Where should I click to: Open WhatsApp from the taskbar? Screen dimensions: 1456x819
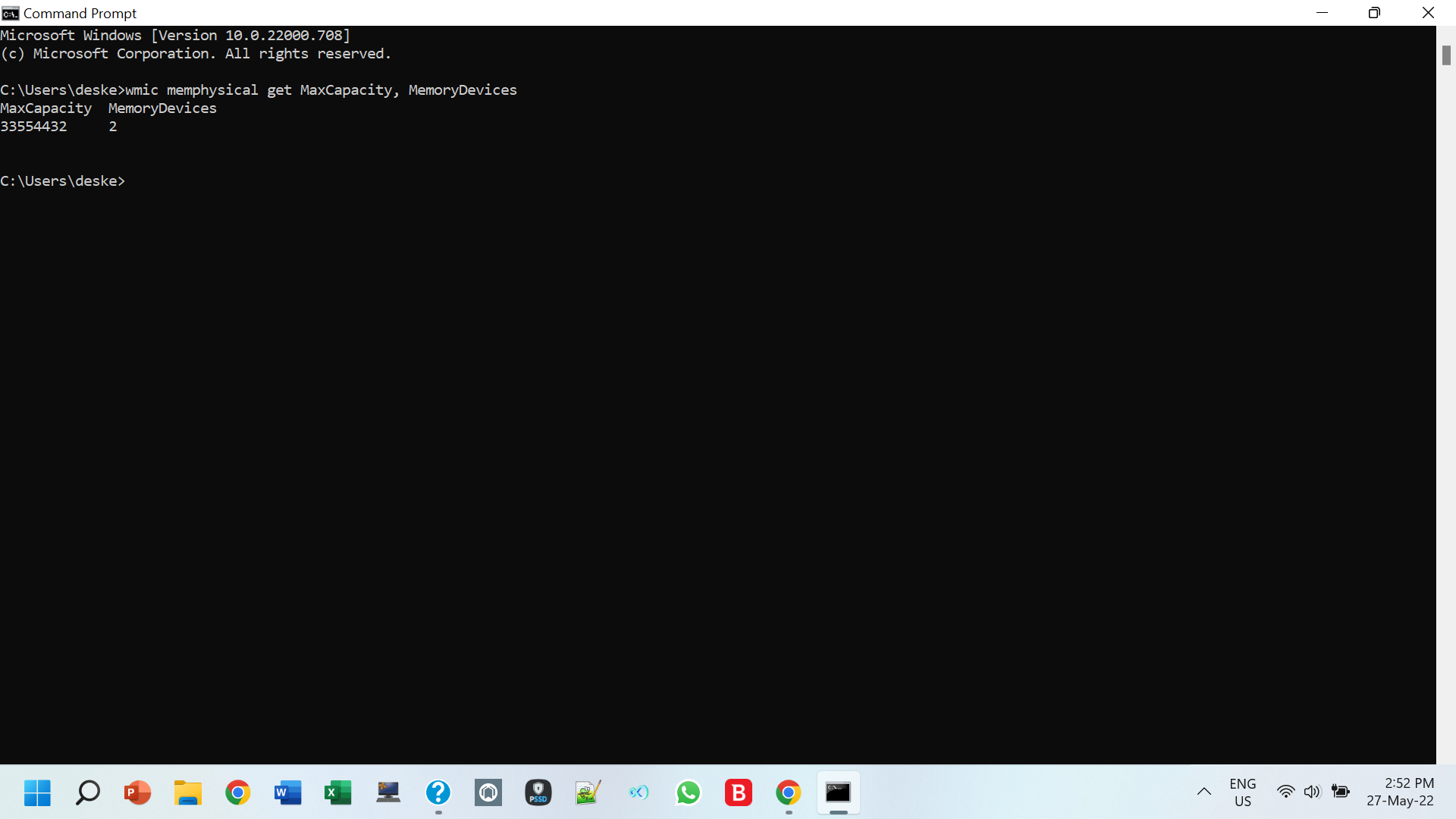click(x=689, y=792)
